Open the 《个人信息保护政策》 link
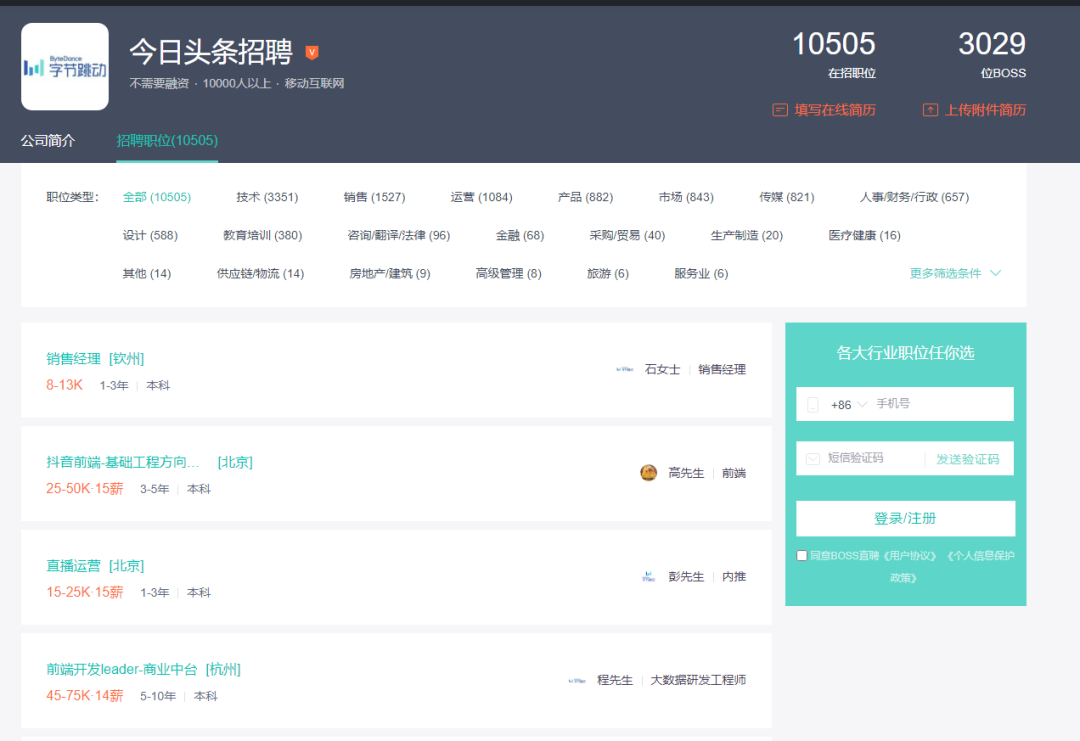 [979, 566]
